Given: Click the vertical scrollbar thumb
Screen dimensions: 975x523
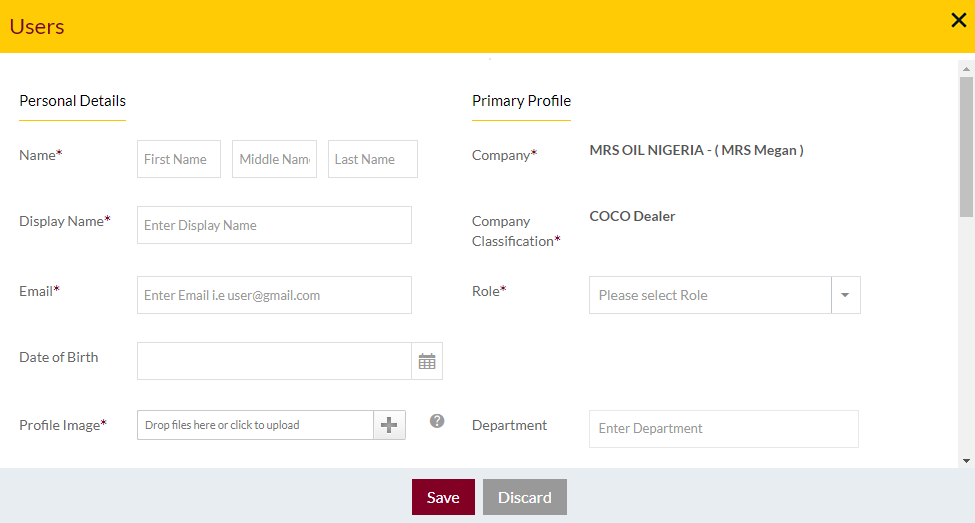Looking at the screenshot, I should click(x=966, y=147).
